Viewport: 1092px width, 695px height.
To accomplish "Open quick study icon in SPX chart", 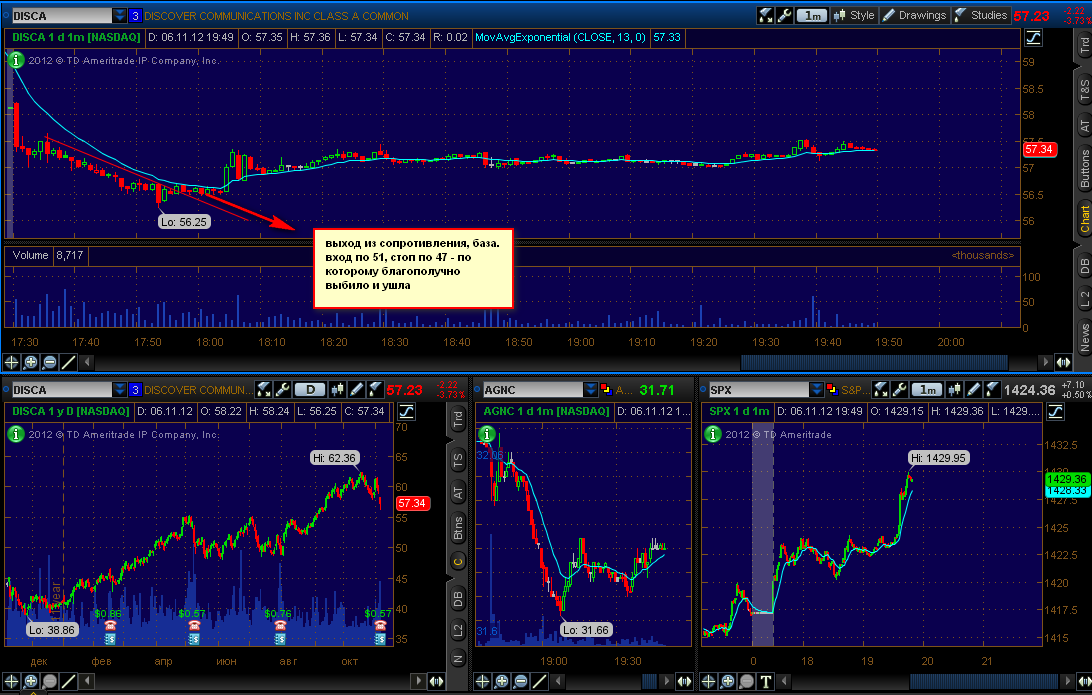I will (x=881, y=390).
